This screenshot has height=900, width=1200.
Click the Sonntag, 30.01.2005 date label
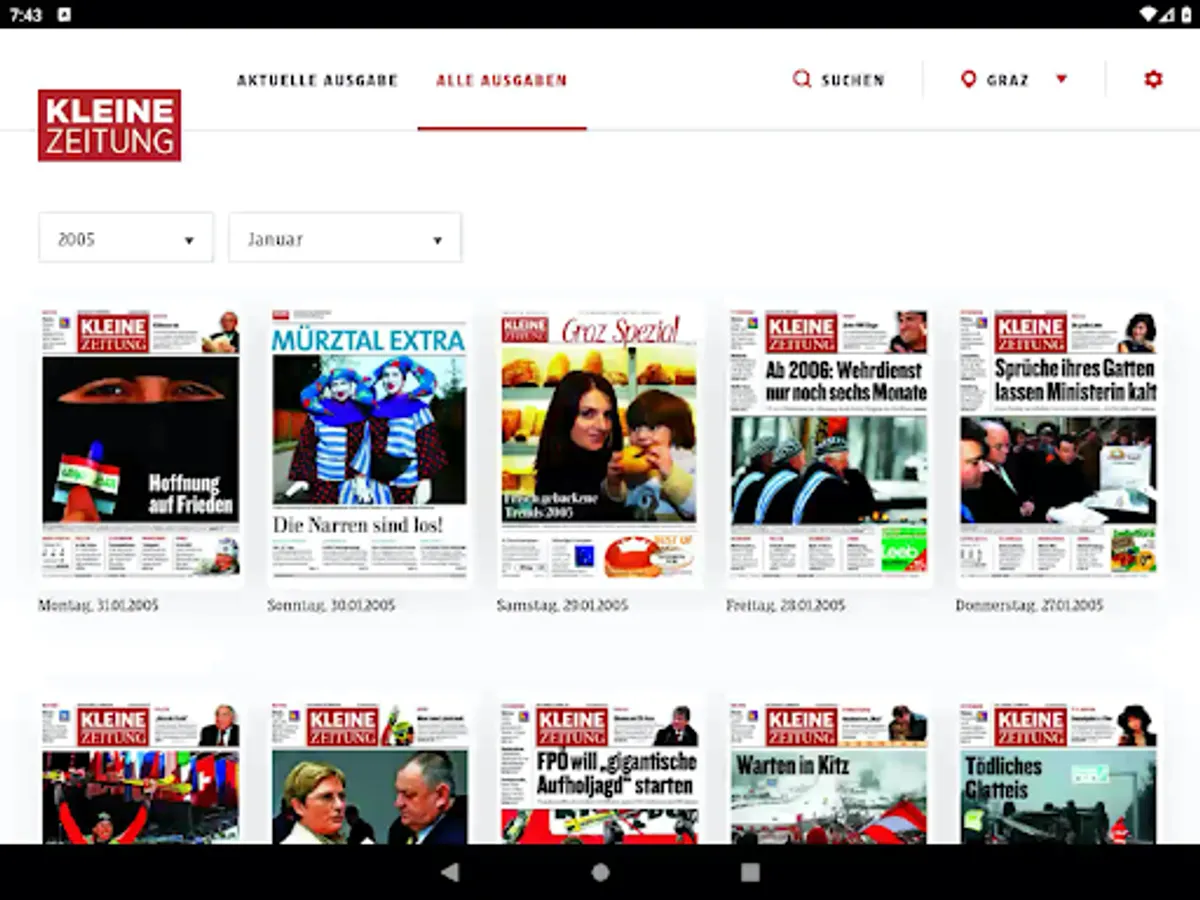coord(331,606)
